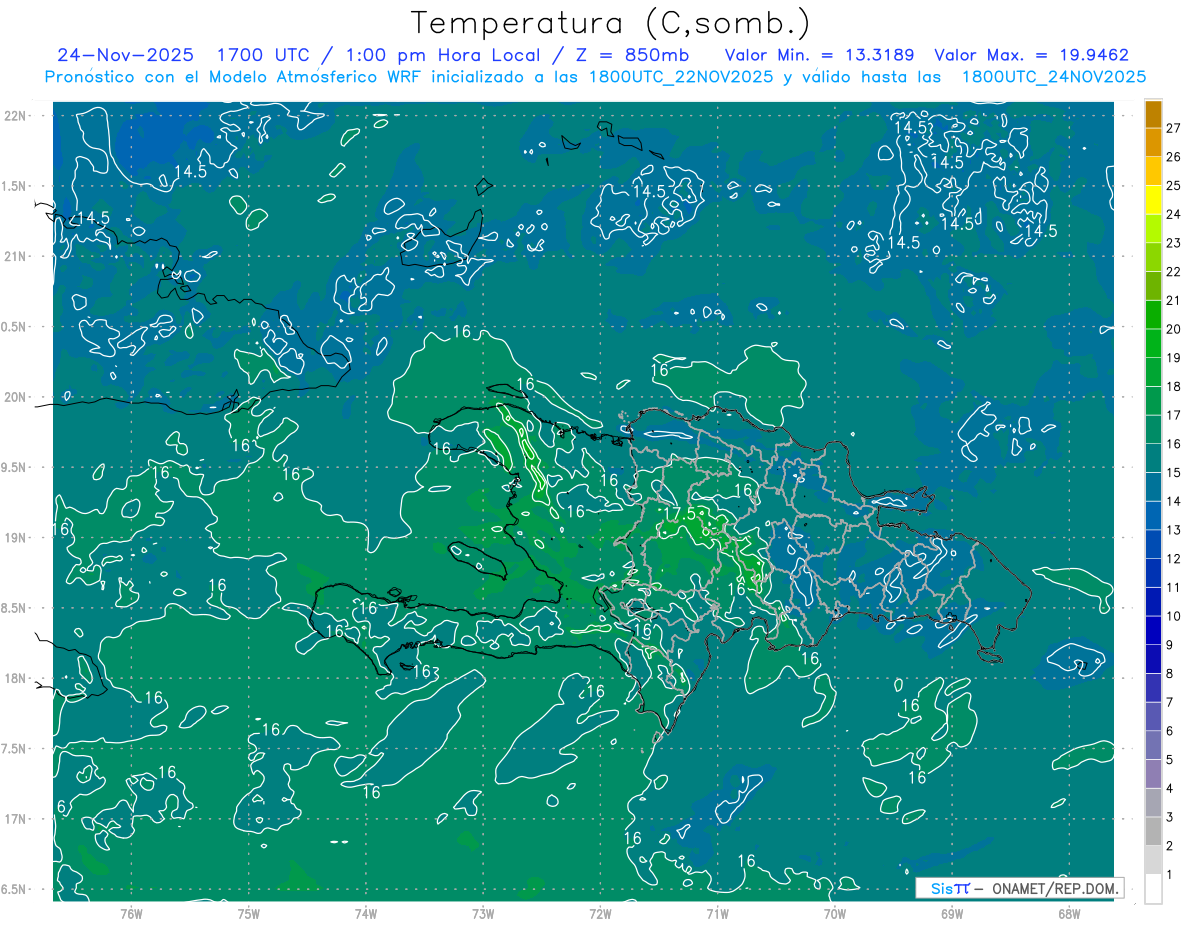Click the value 15 on the color scale

1174,472
